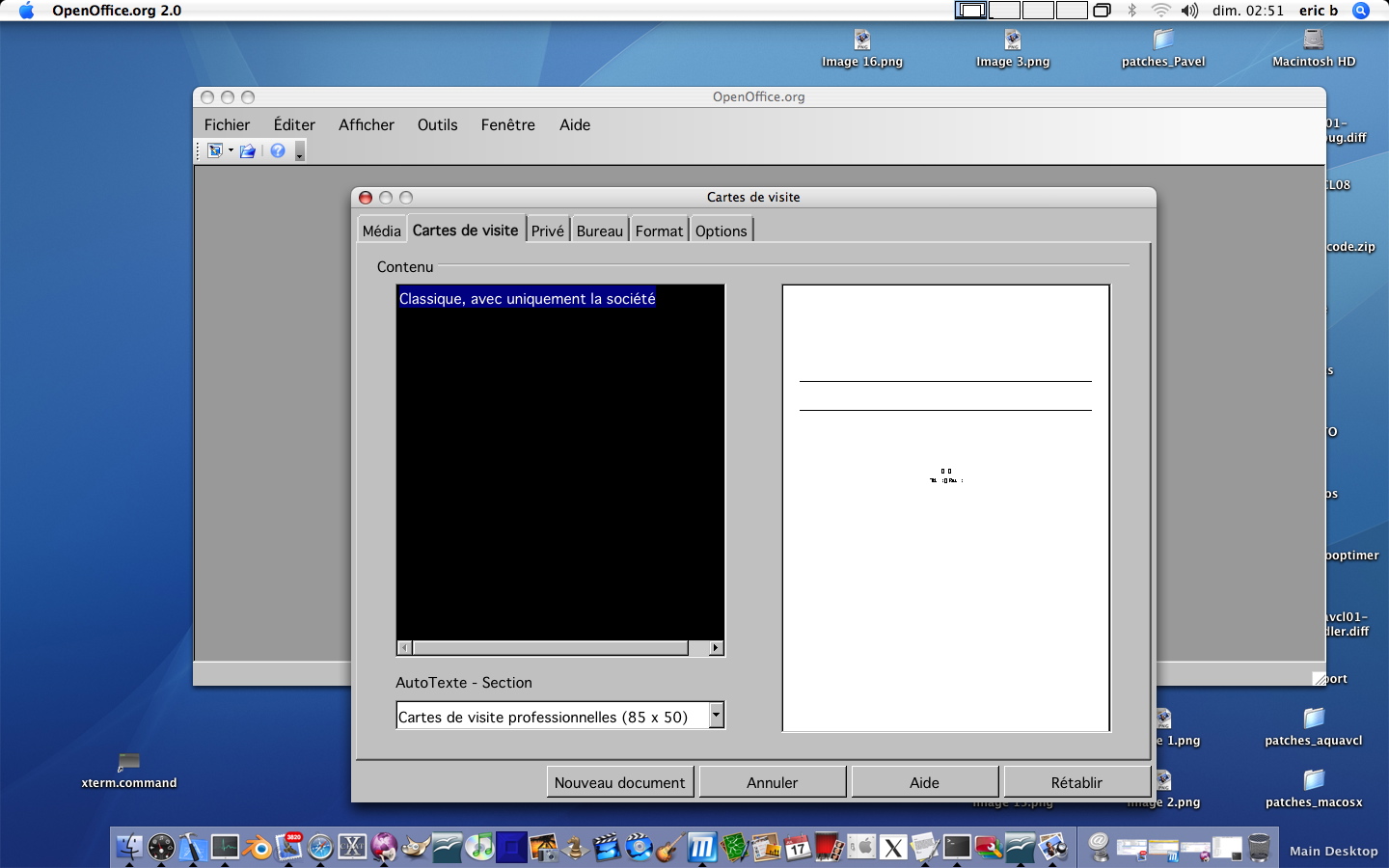
Task: Click the Nouveau document button
Action: (620, 782)
